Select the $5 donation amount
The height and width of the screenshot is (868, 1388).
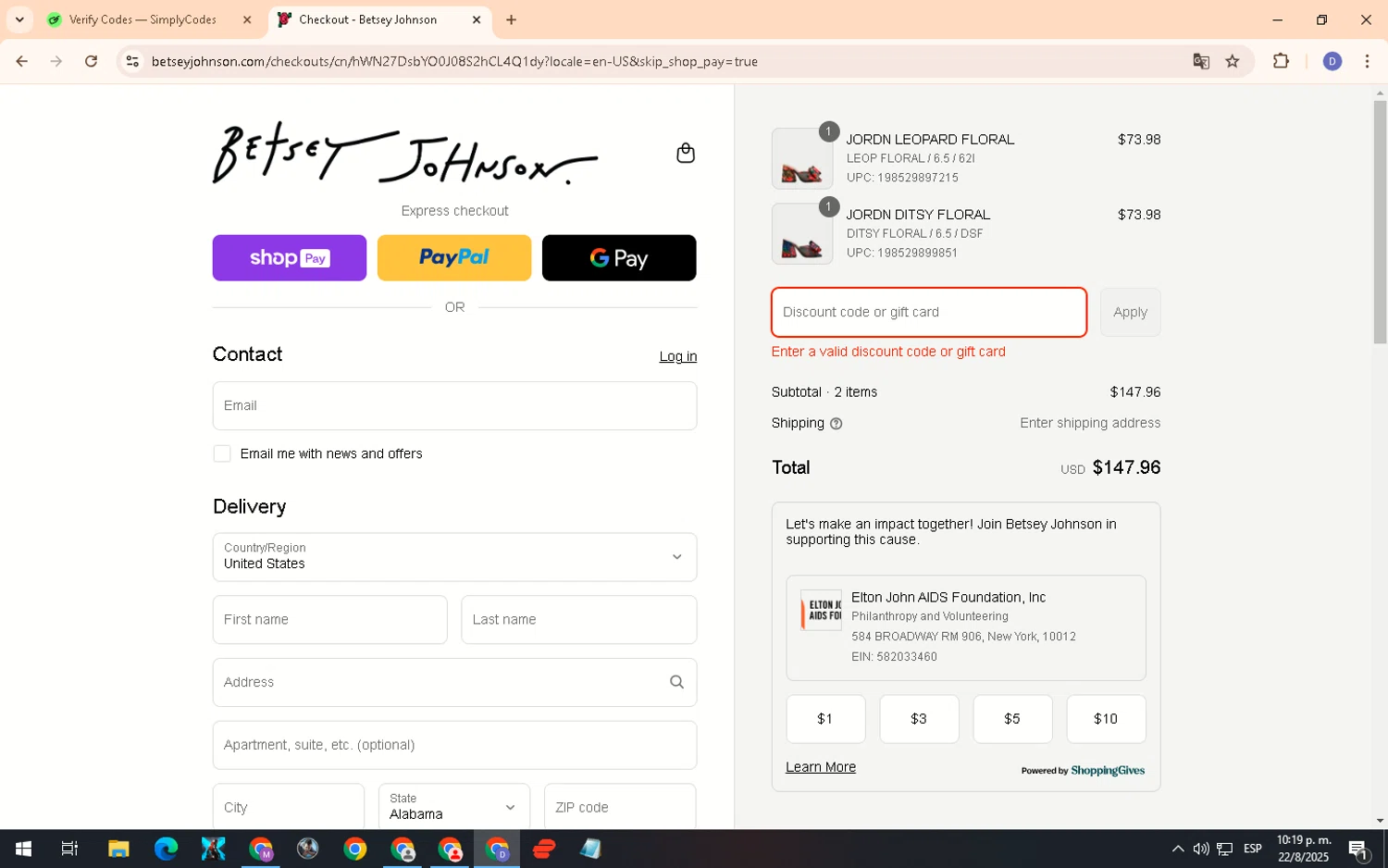(x=1012, y=719)
